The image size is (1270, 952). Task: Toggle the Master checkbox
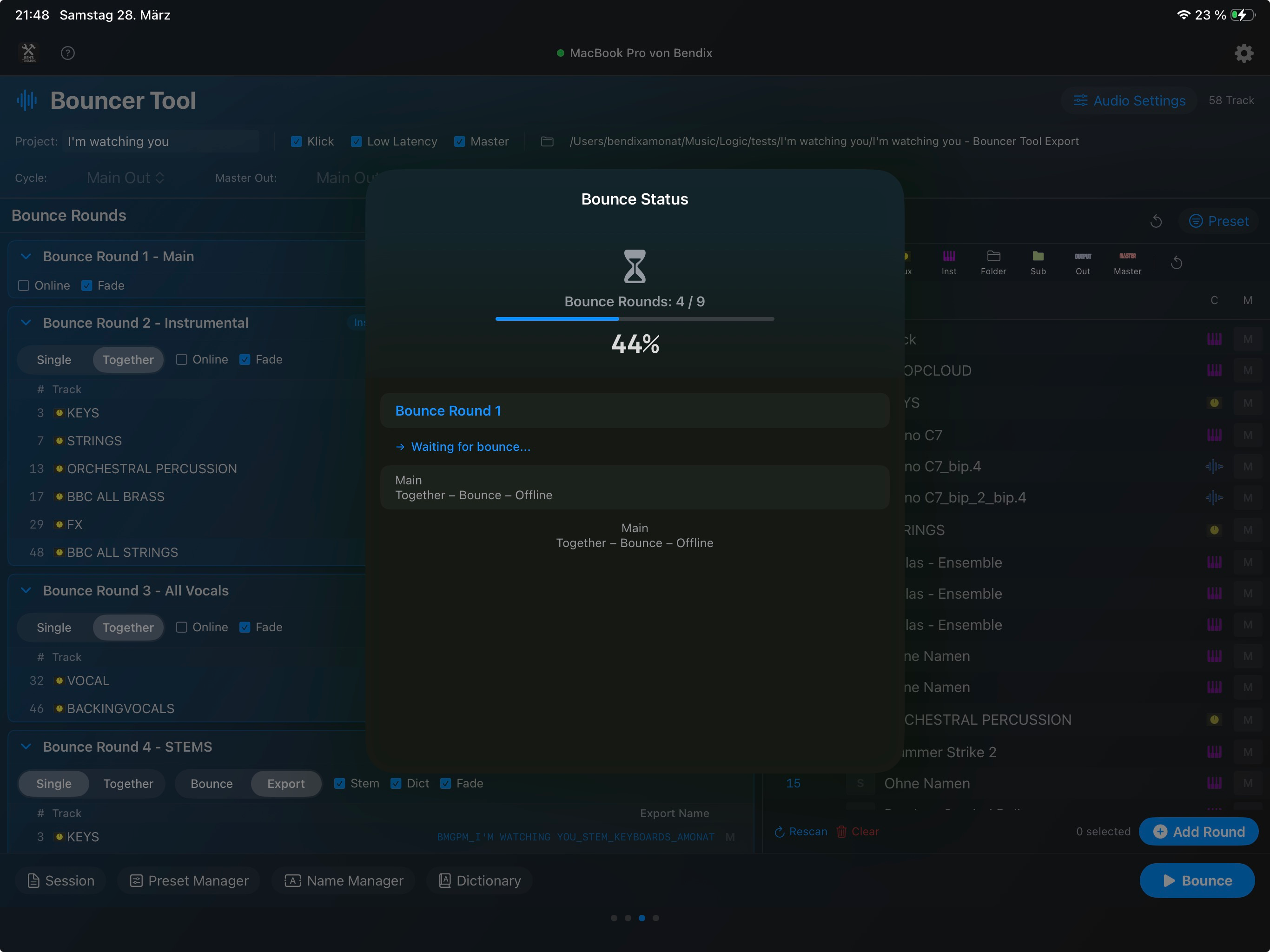click(x=459, y=141)
